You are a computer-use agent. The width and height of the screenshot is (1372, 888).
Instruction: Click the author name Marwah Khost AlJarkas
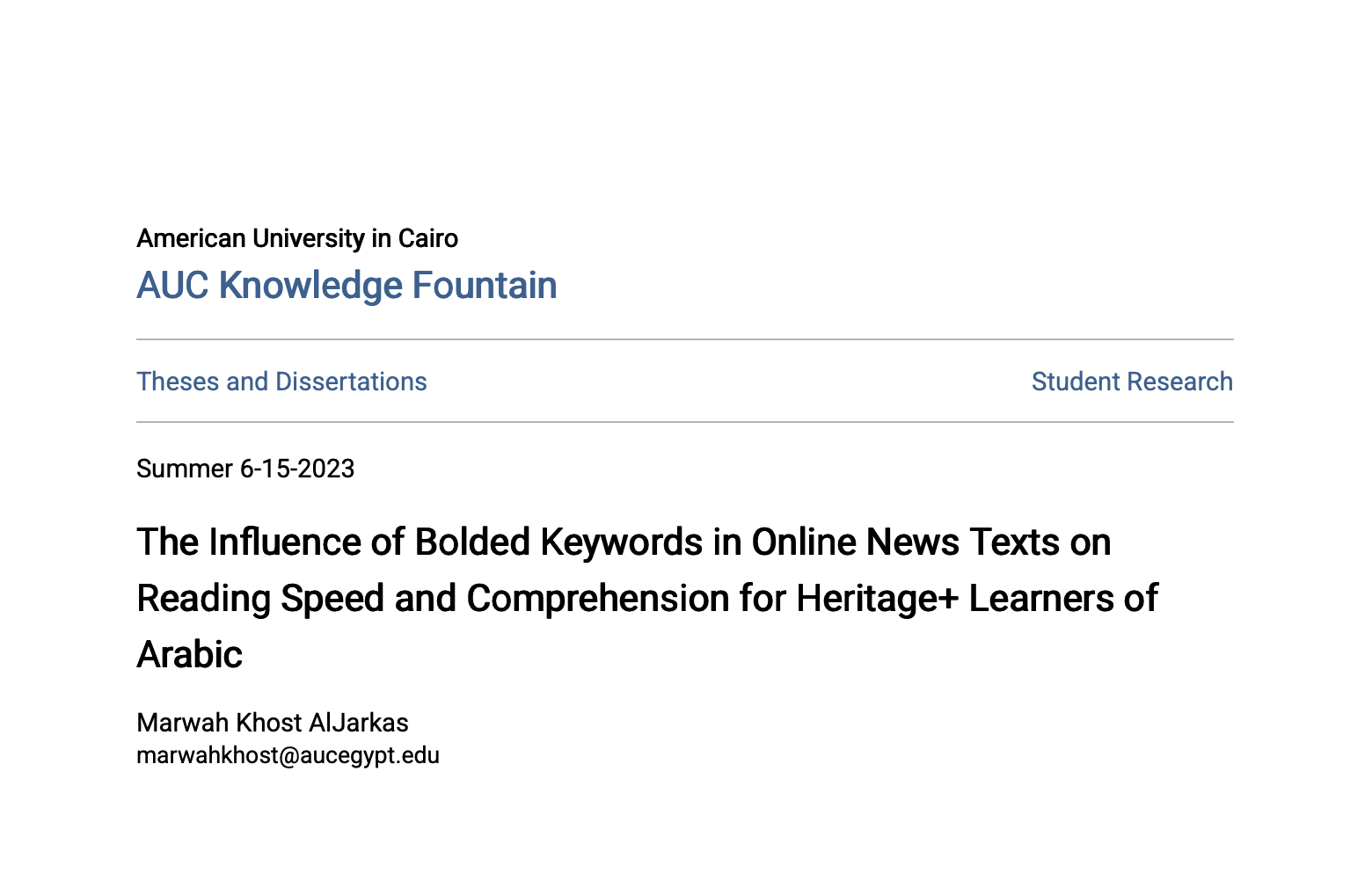tap(273, 723)
